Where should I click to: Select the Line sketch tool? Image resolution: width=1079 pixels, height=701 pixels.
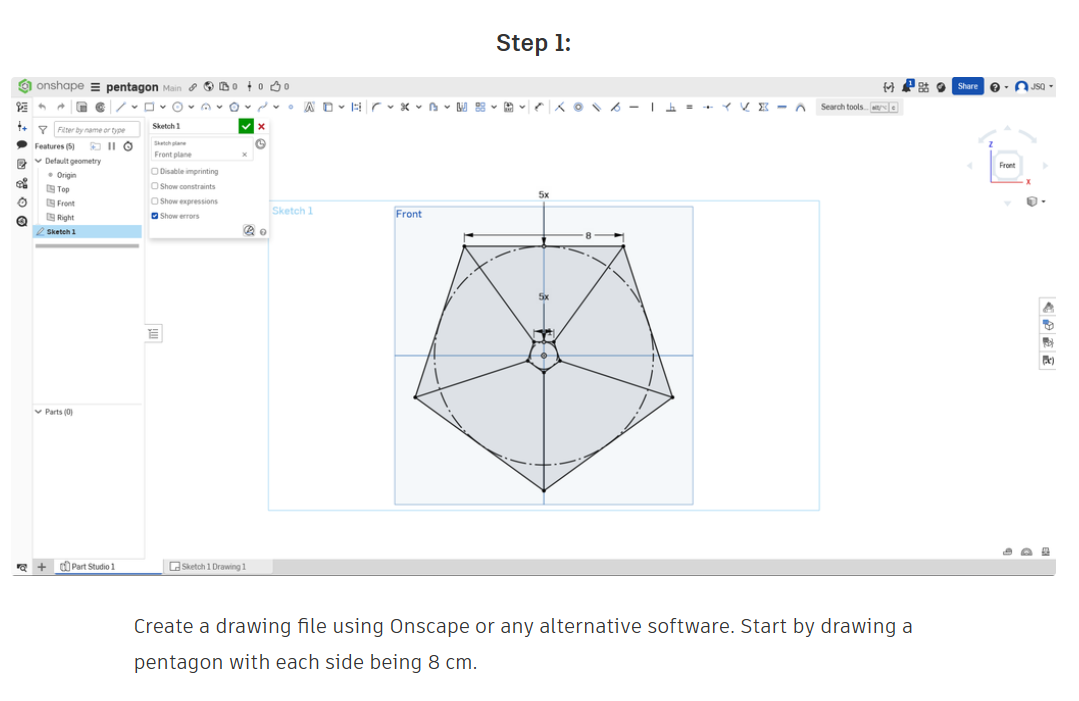120,107
